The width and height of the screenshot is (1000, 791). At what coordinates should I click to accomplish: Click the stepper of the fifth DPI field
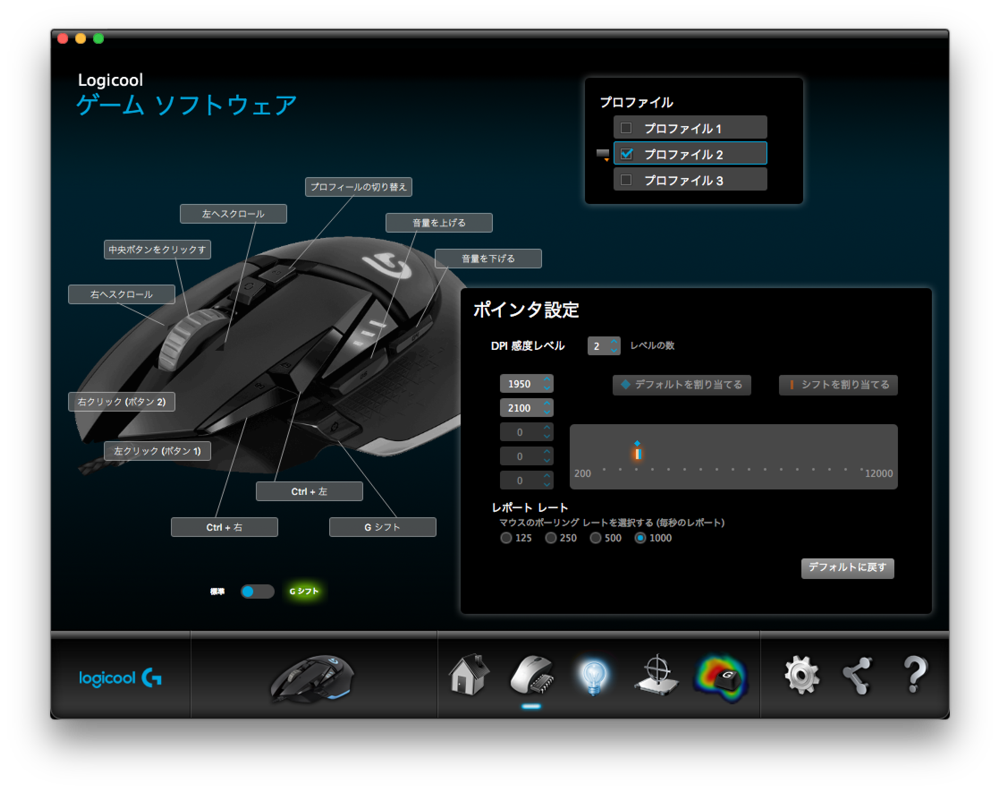pyautogui.click(x=547, y=480)
